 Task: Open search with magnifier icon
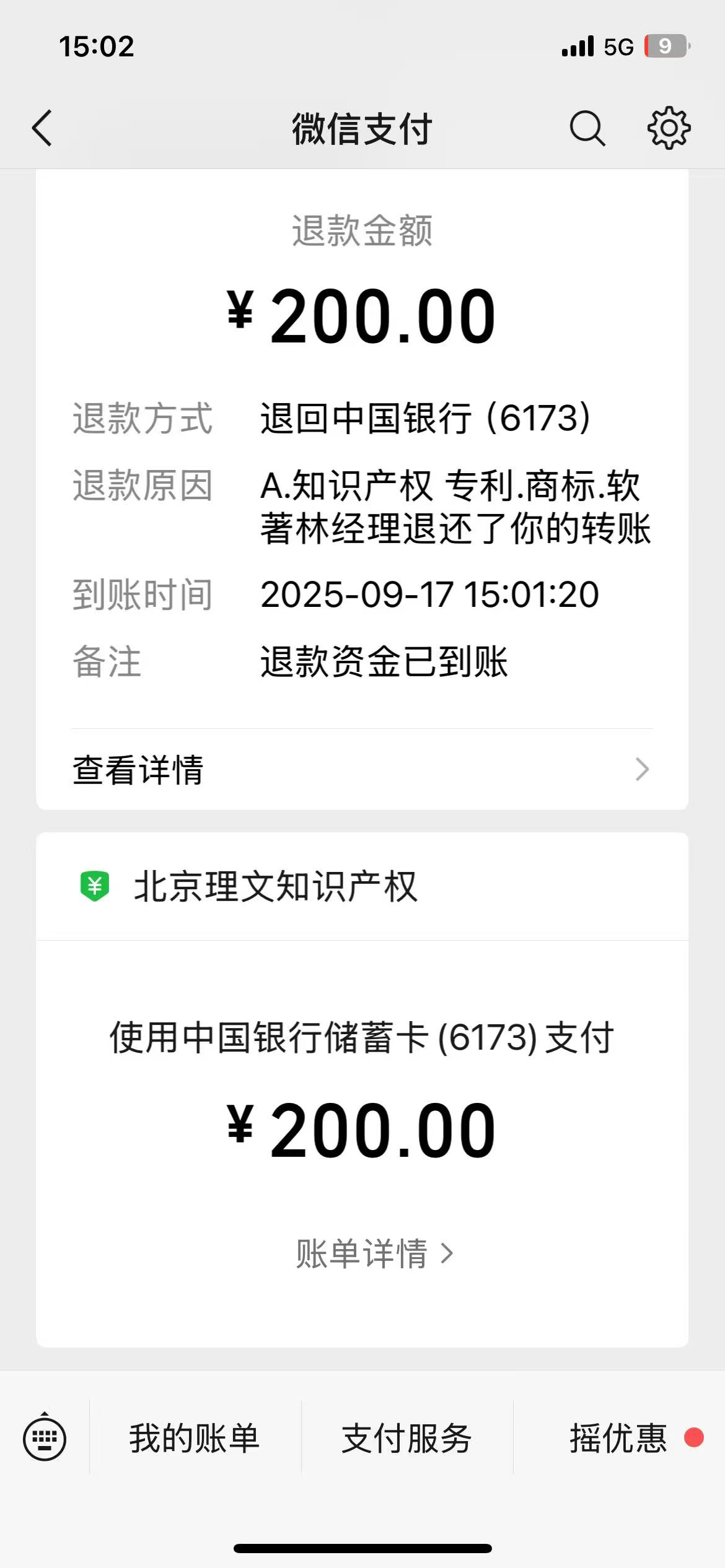[x=586, y=128]
